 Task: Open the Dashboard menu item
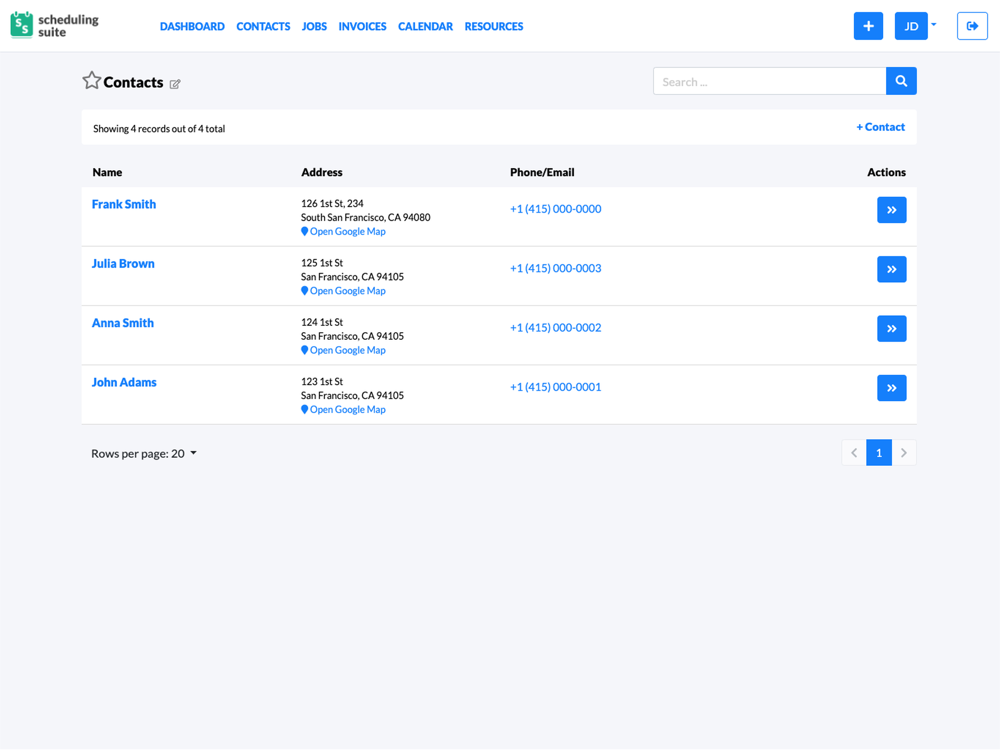(192, 26)
